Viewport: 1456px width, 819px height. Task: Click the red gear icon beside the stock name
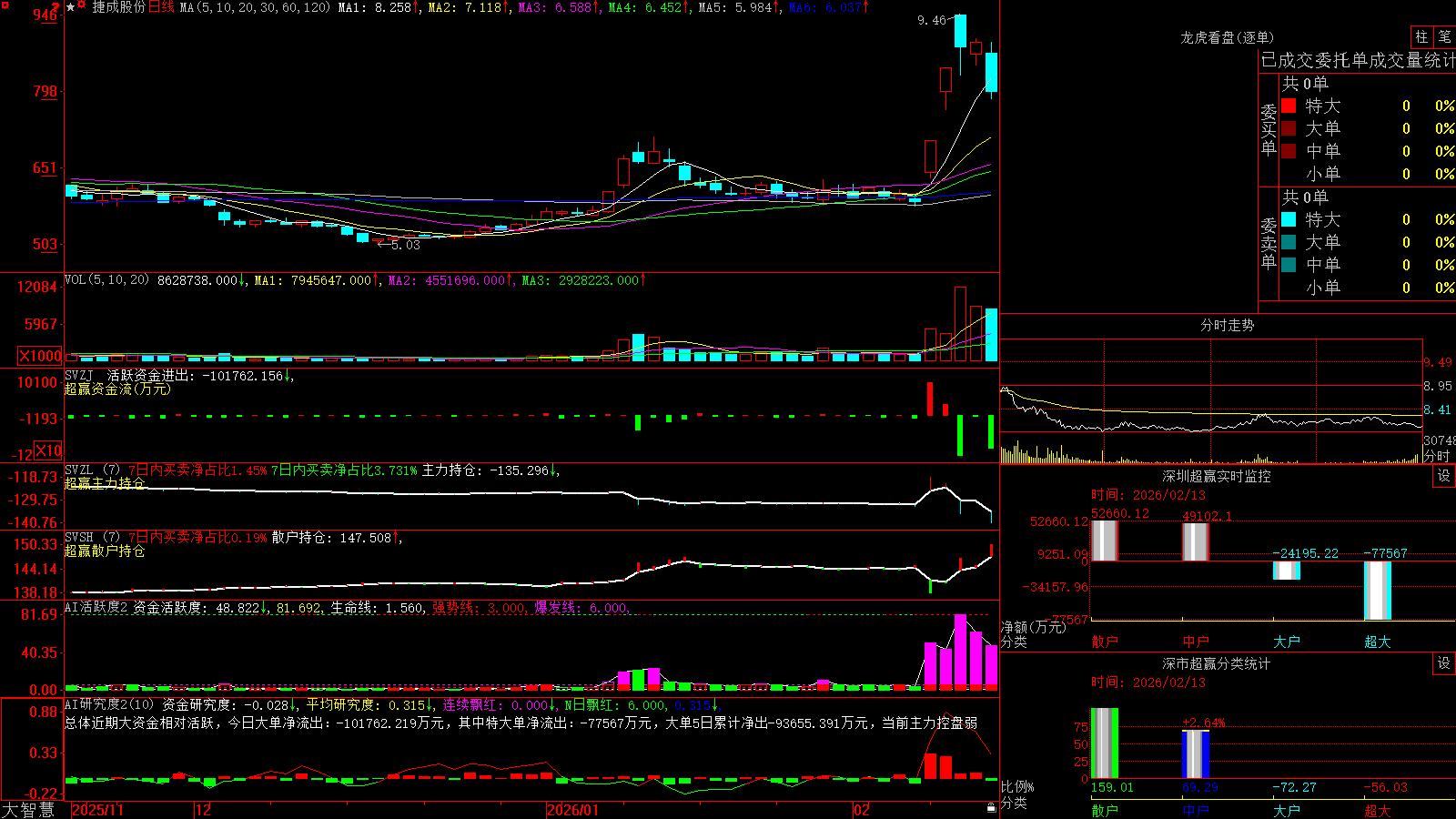(82, 5)
